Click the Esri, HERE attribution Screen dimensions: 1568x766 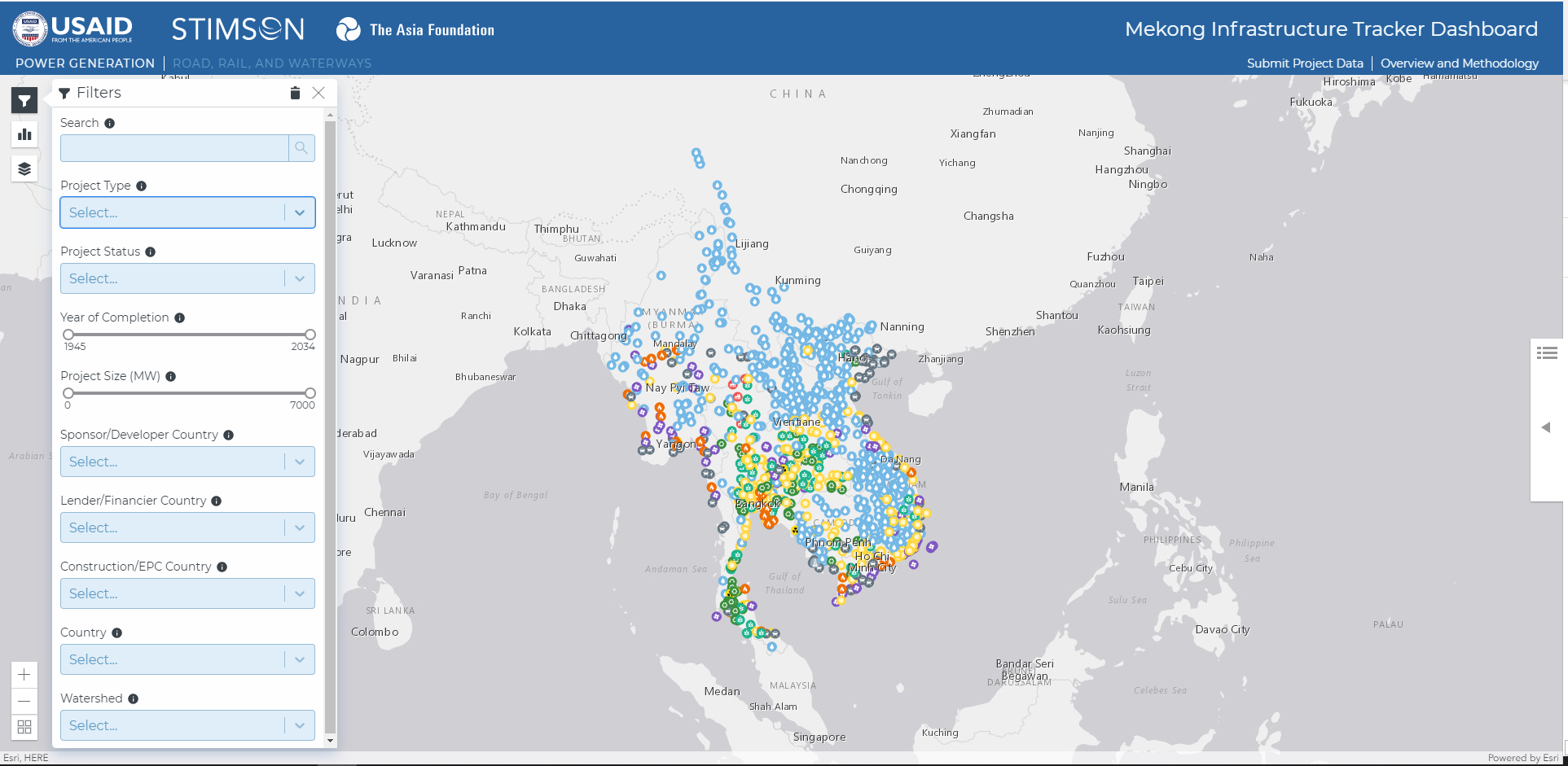[x=26, y=758]
